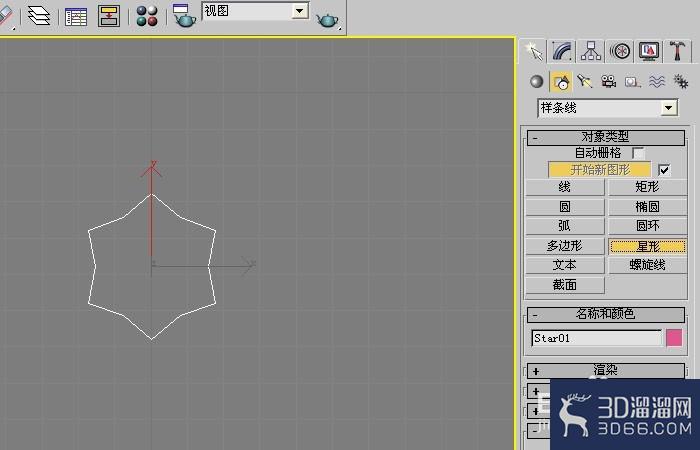Open the Curve Editor toolbar icon

click(76, 17)
